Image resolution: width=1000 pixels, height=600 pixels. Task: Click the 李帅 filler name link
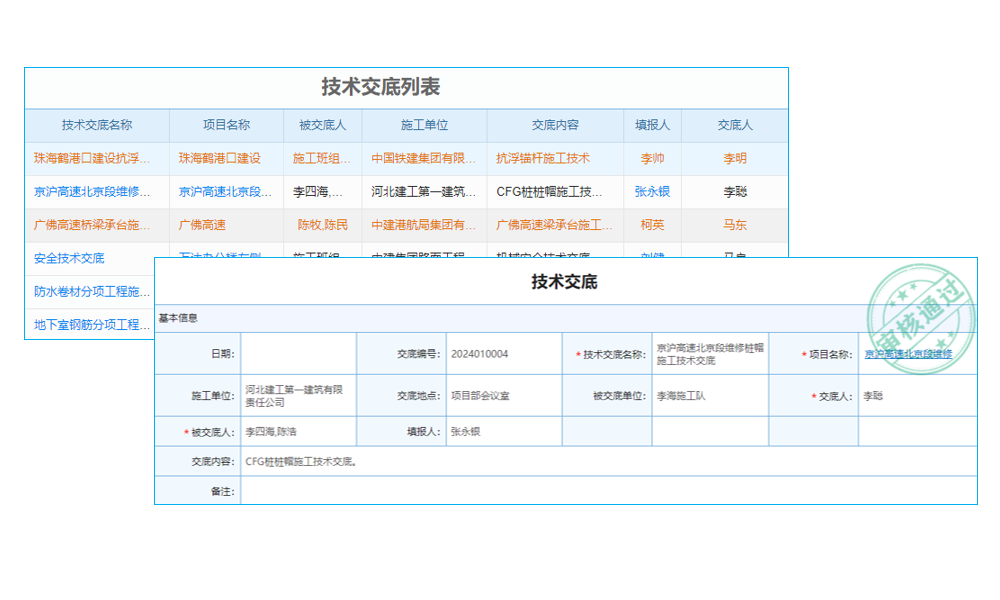click(651, 158)
